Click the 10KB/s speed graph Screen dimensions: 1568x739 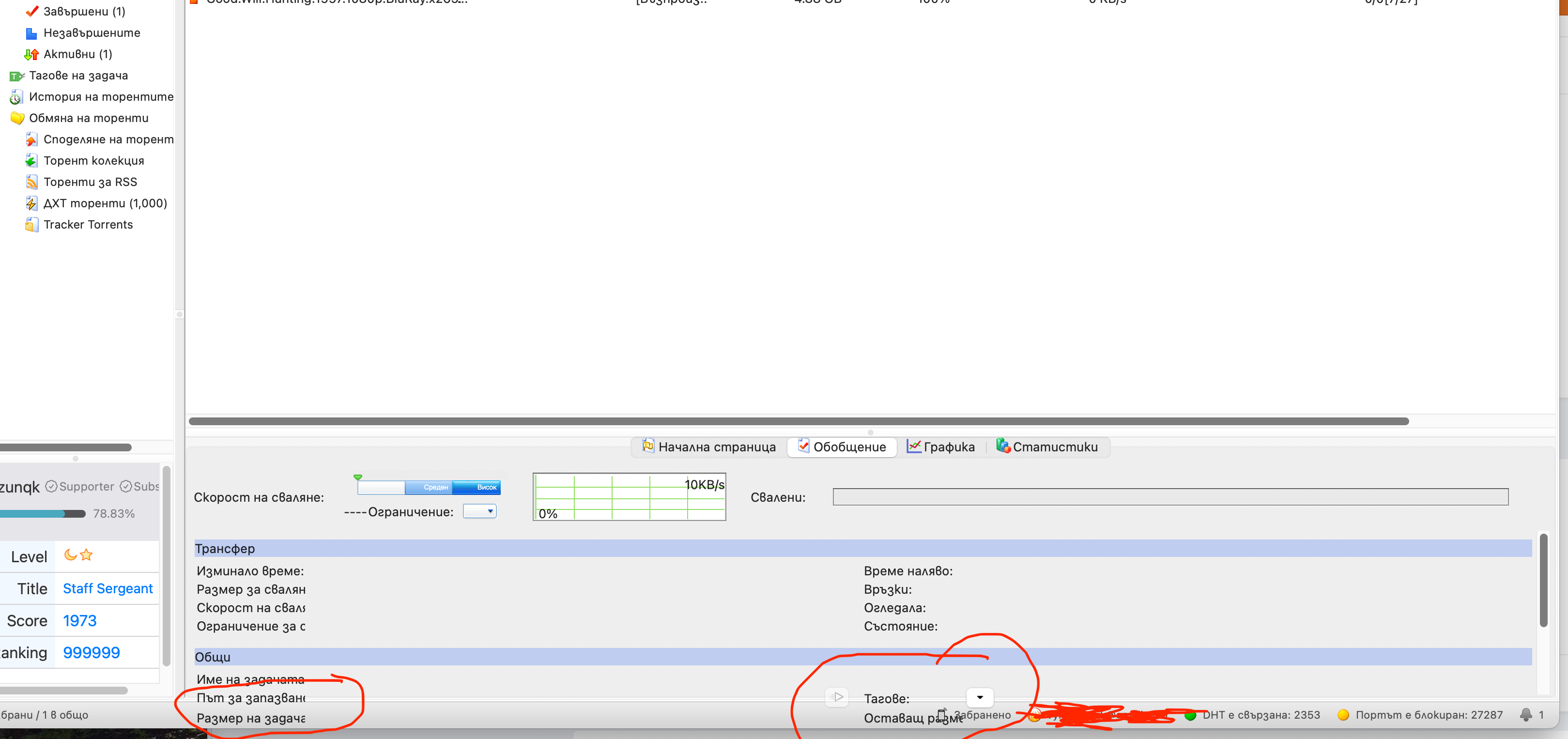pos(630,497)
